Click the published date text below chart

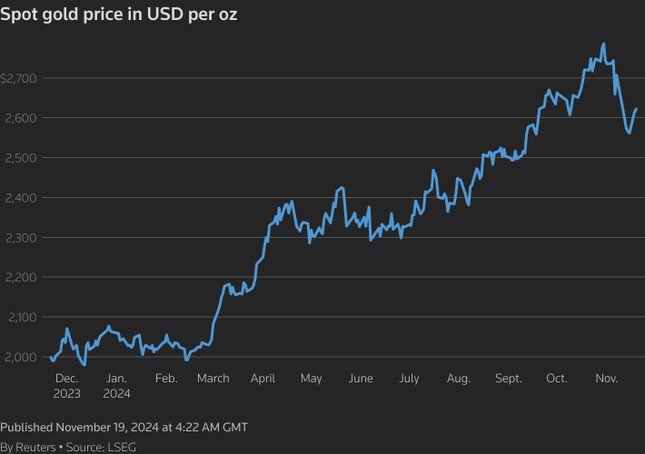pyautogui.click(x=124, y=427)
